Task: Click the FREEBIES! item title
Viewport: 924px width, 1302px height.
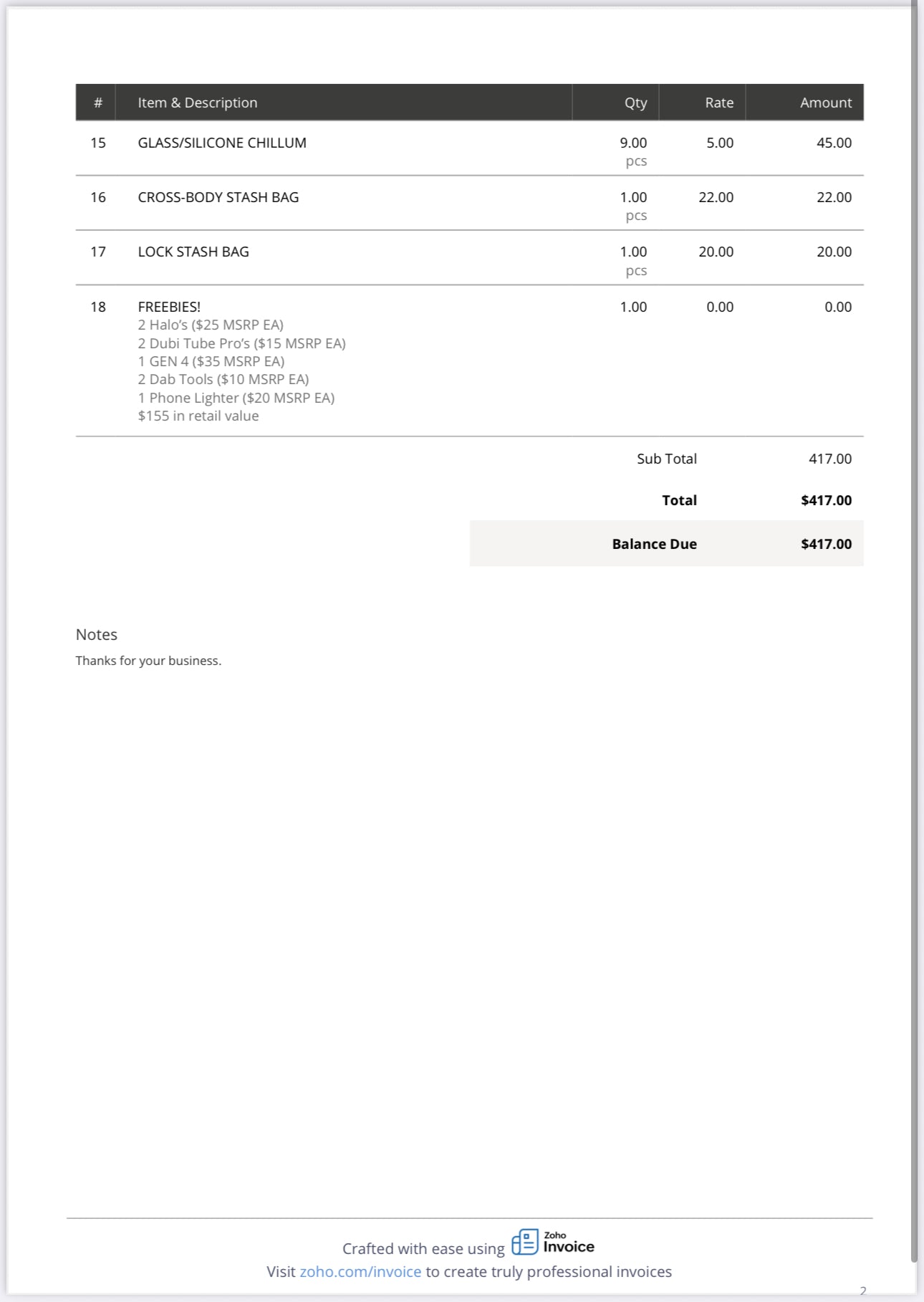Action: point(169,307)
